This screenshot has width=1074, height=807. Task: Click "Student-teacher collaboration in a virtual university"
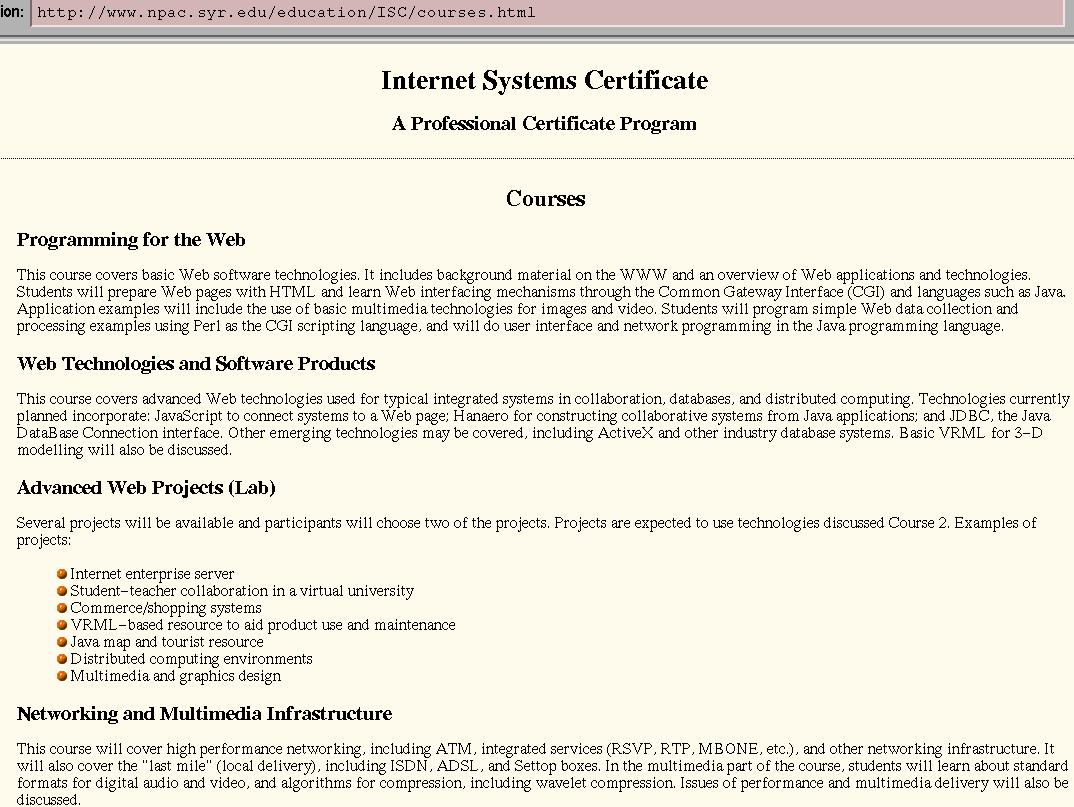point(242,591)
